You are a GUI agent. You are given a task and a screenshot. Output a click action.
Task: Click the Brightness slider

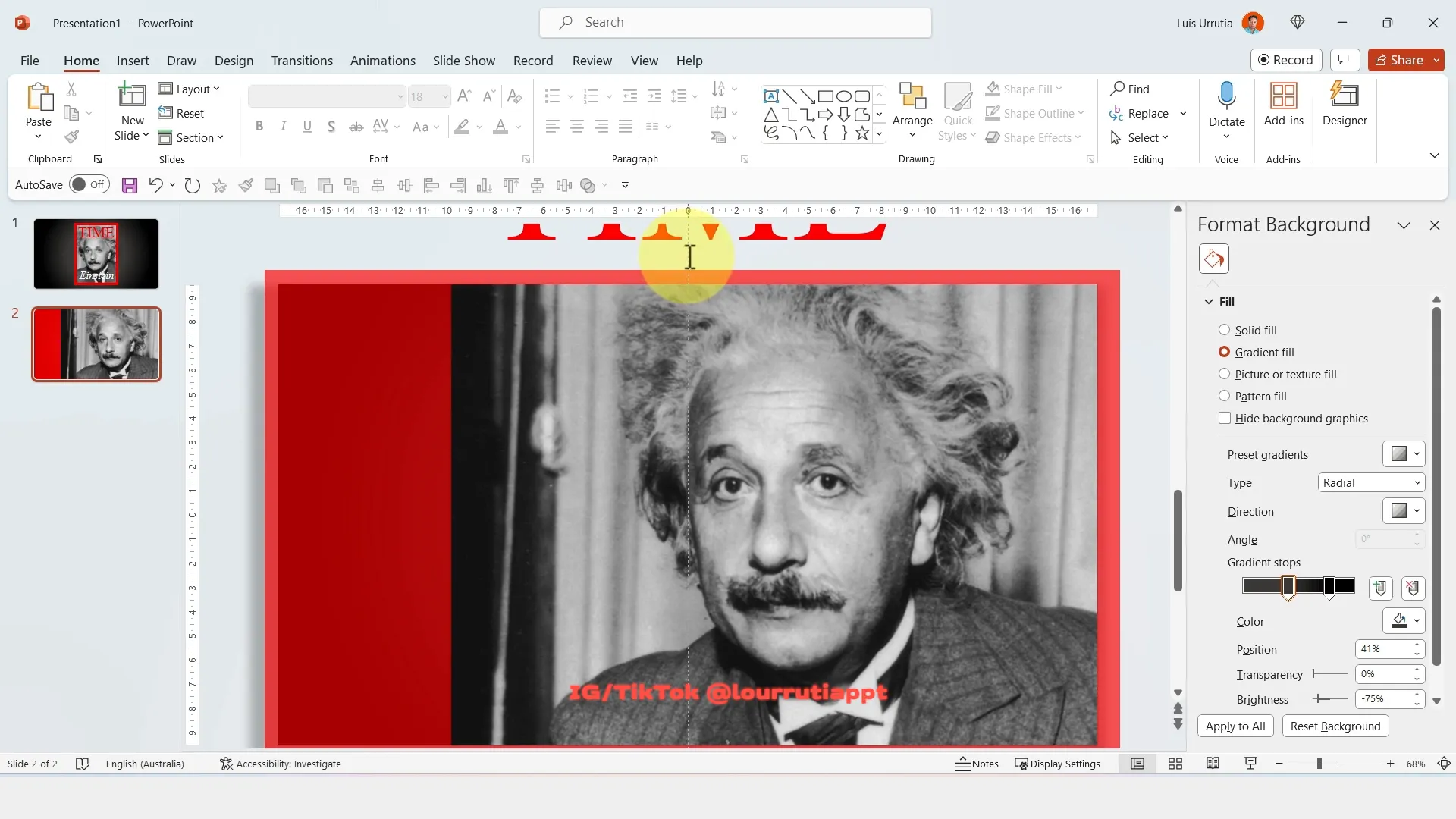click(1329, 699)
